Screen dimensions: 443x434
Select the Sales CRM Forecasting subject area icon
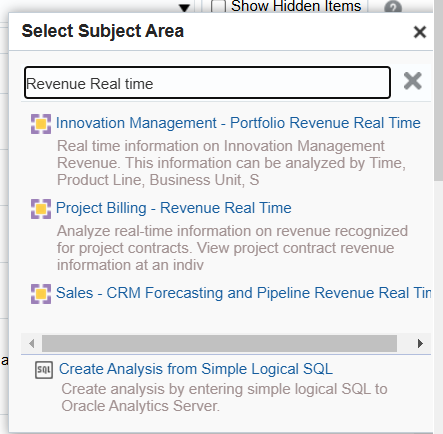point(41,294)
